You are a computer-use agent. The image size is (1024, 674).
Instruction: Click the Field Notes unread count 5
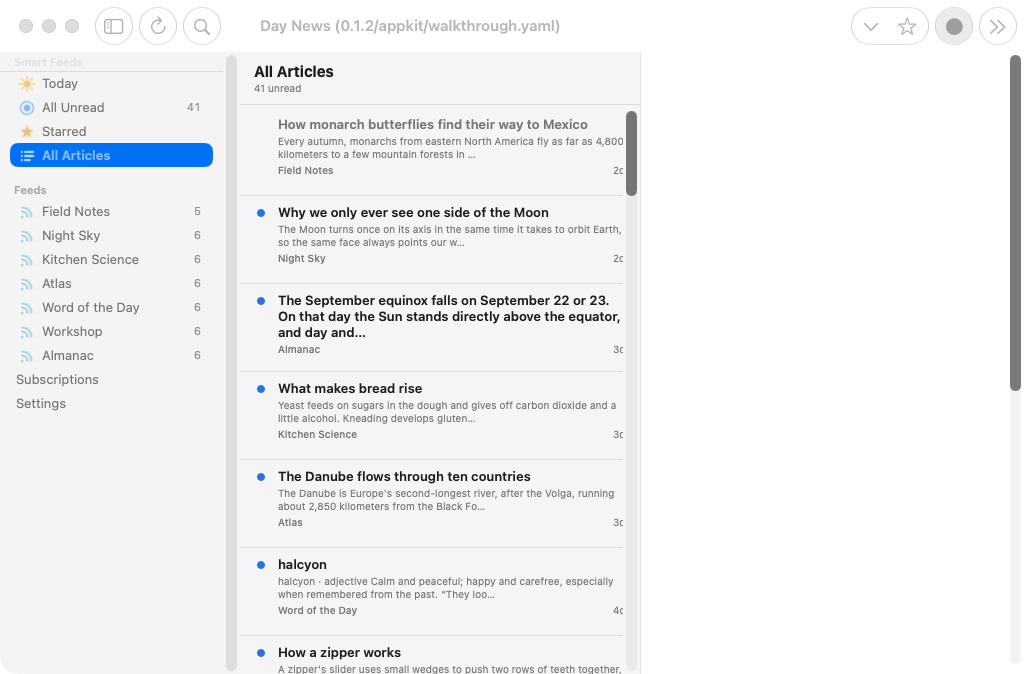(197, 212)
